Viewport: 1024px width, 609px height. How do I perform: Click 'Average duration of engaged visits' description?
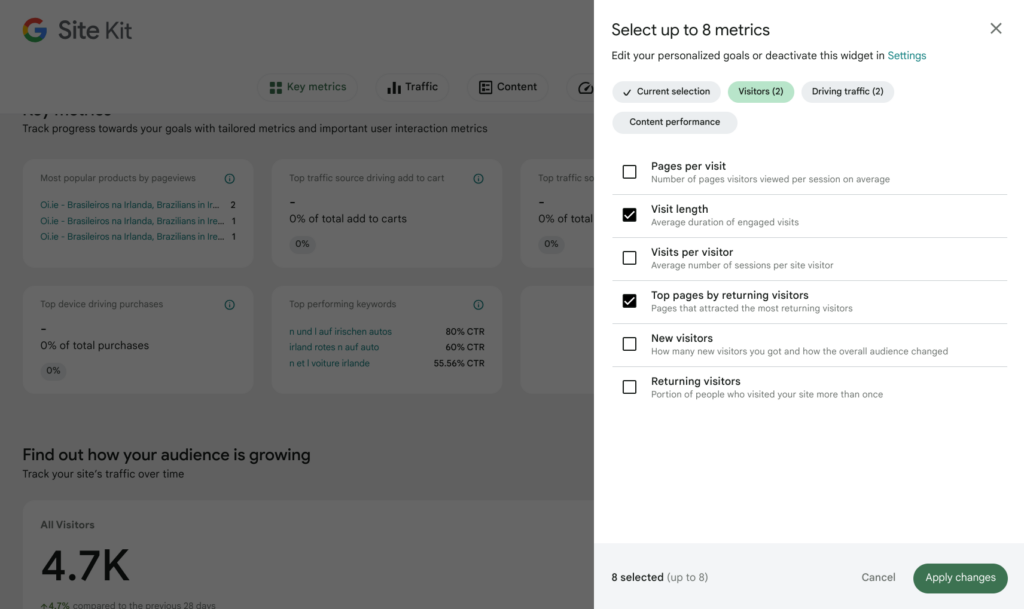pyautogui.click(x=725, y=223)
